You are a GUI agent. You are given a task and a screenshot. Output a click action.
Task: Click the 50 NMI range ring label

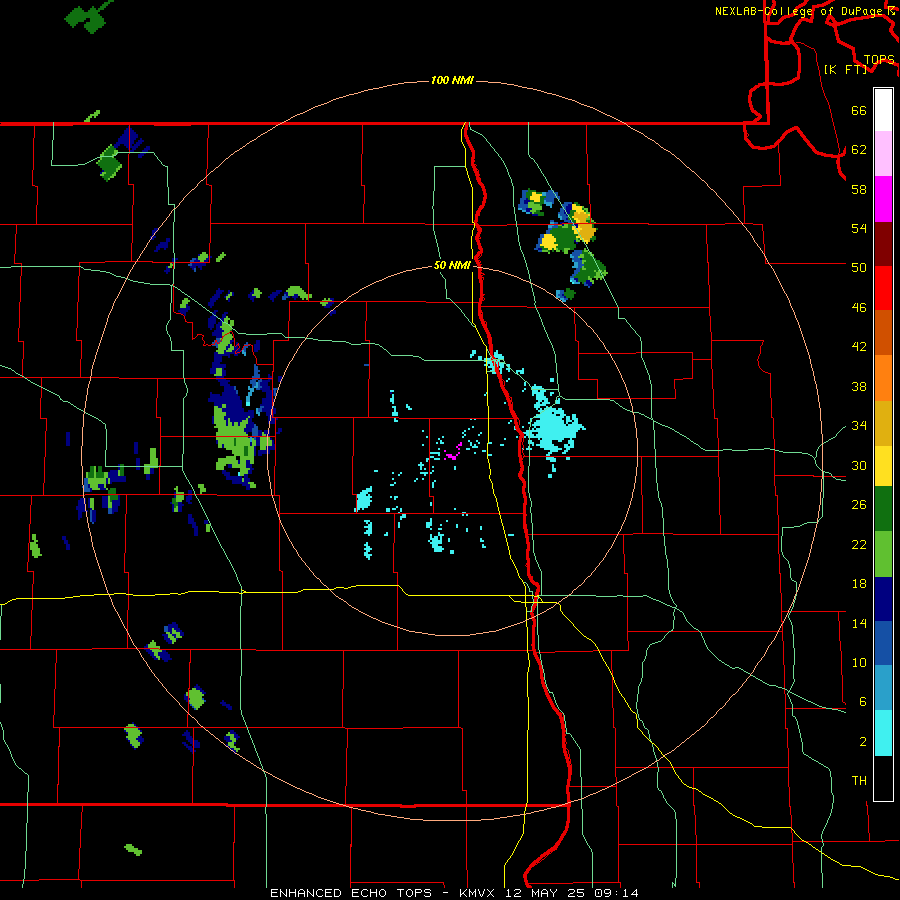click(x=452, y=265)
